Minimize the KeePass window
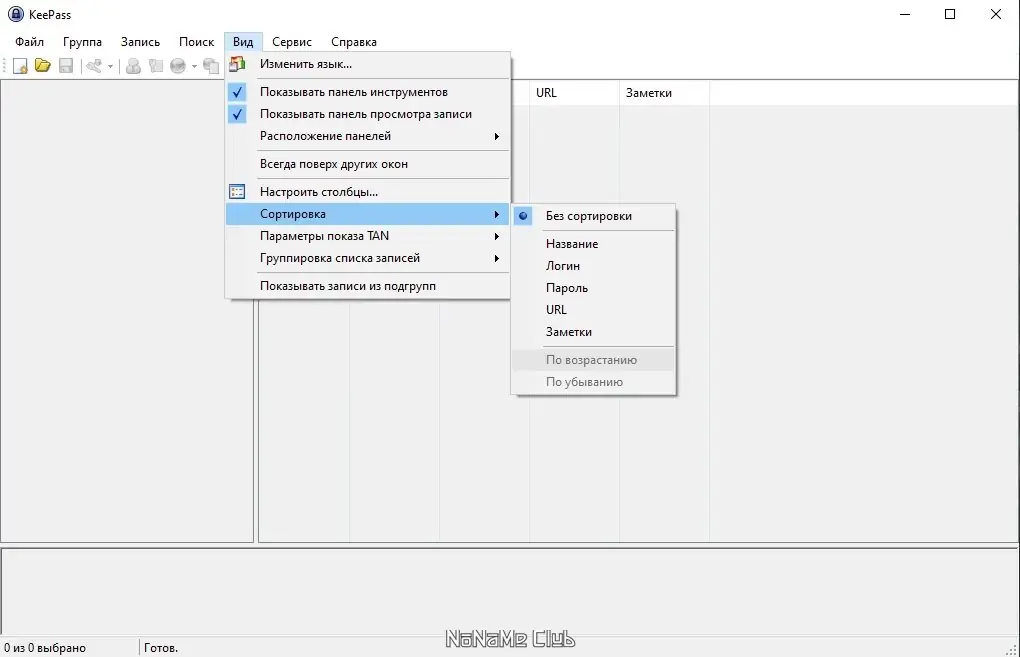The image size is (1020, 657). click(905, 14)
